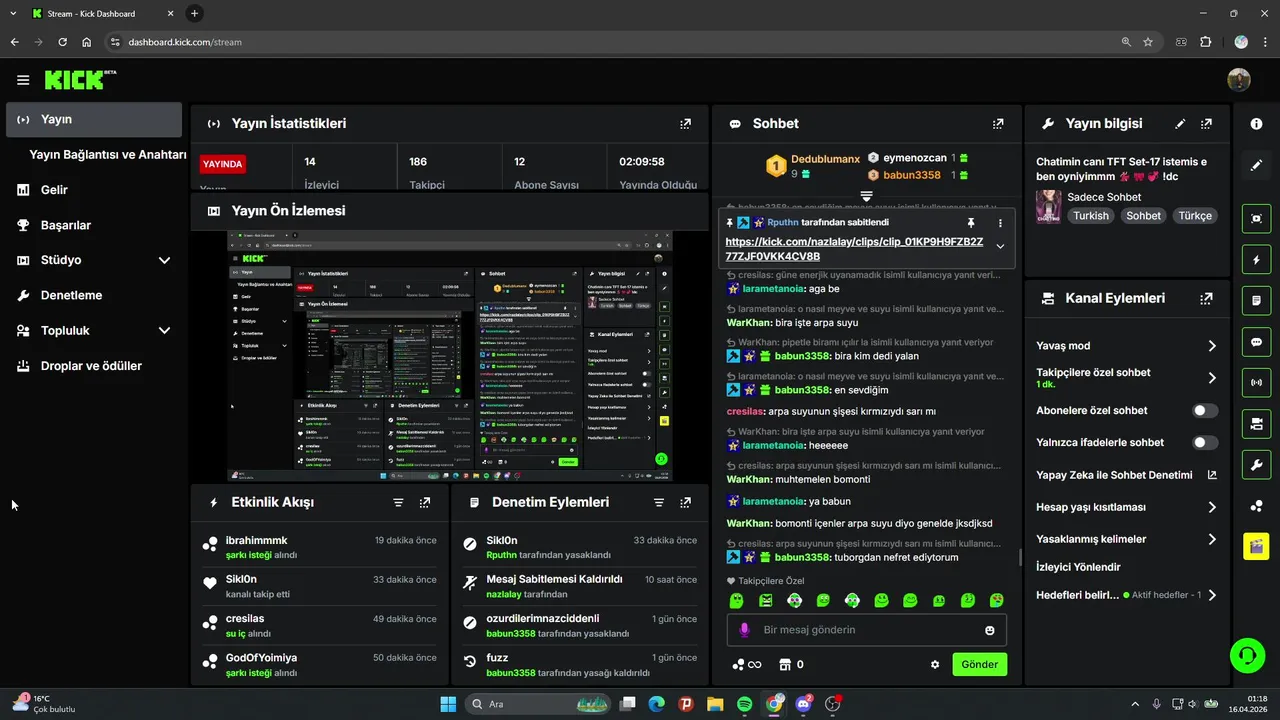
Task: Toggle the broadcast statistics widget in right sidebar
Action: pyautogui.click(x=1256, y=383)
